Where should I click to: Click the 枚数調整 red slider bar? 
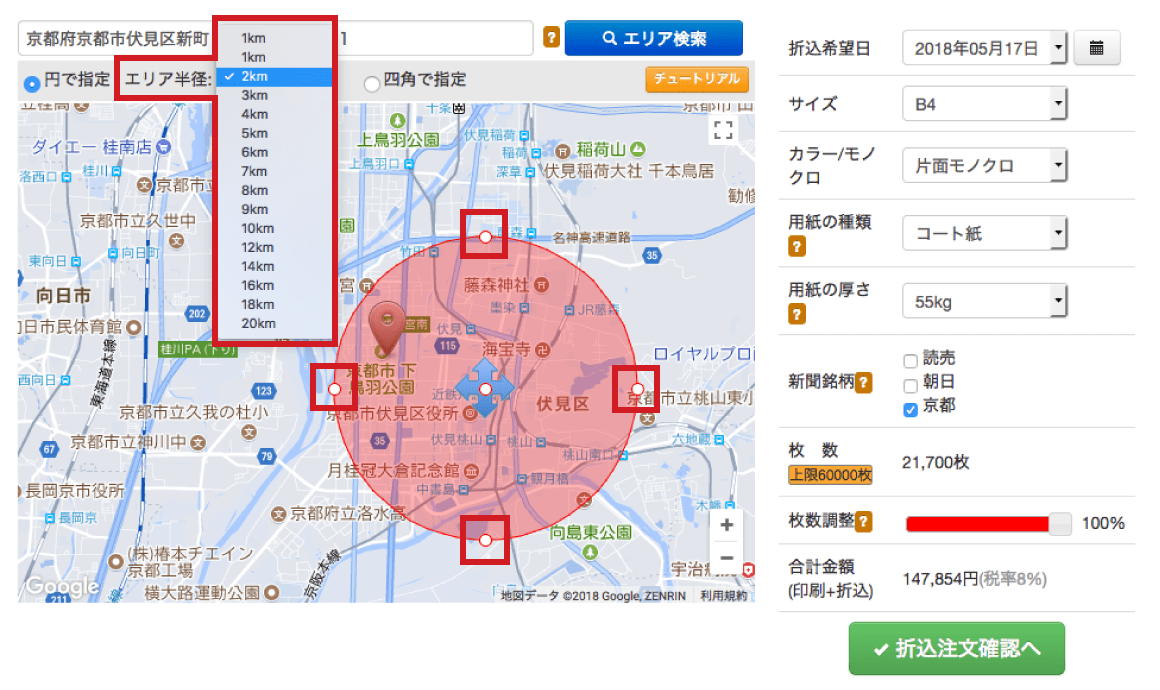coord(977,524)
